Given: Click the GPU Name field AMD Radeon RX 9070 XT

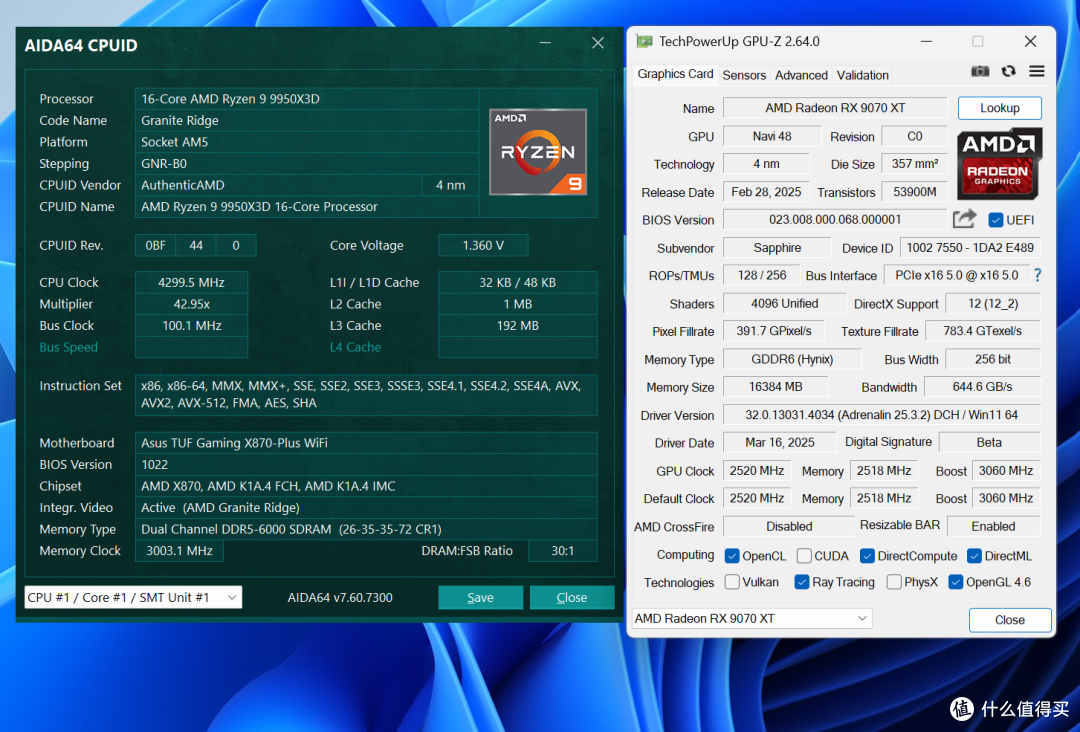Looking at the screenshot, I should (x=835, y=107).
